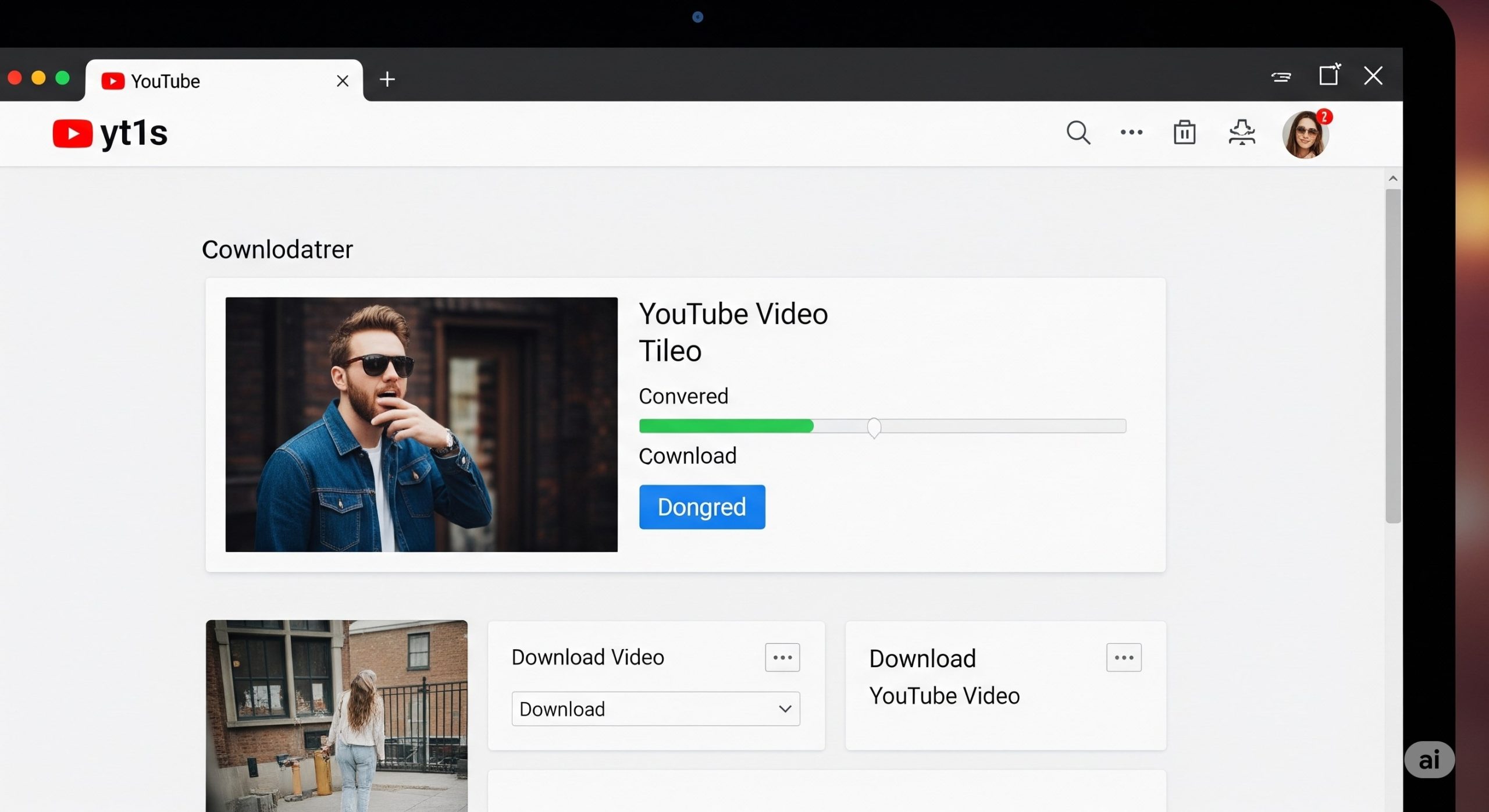Screen dimensions: 1489x812
Task: Open the Download YouTube Video card options
Action: coord(1124,657)
